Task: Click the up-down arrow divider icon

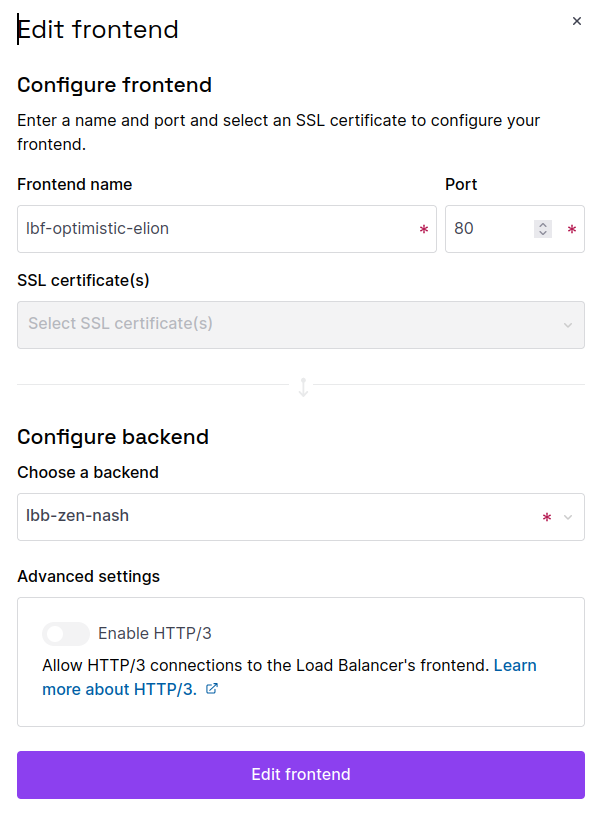Action: click(x=303, y=386)
